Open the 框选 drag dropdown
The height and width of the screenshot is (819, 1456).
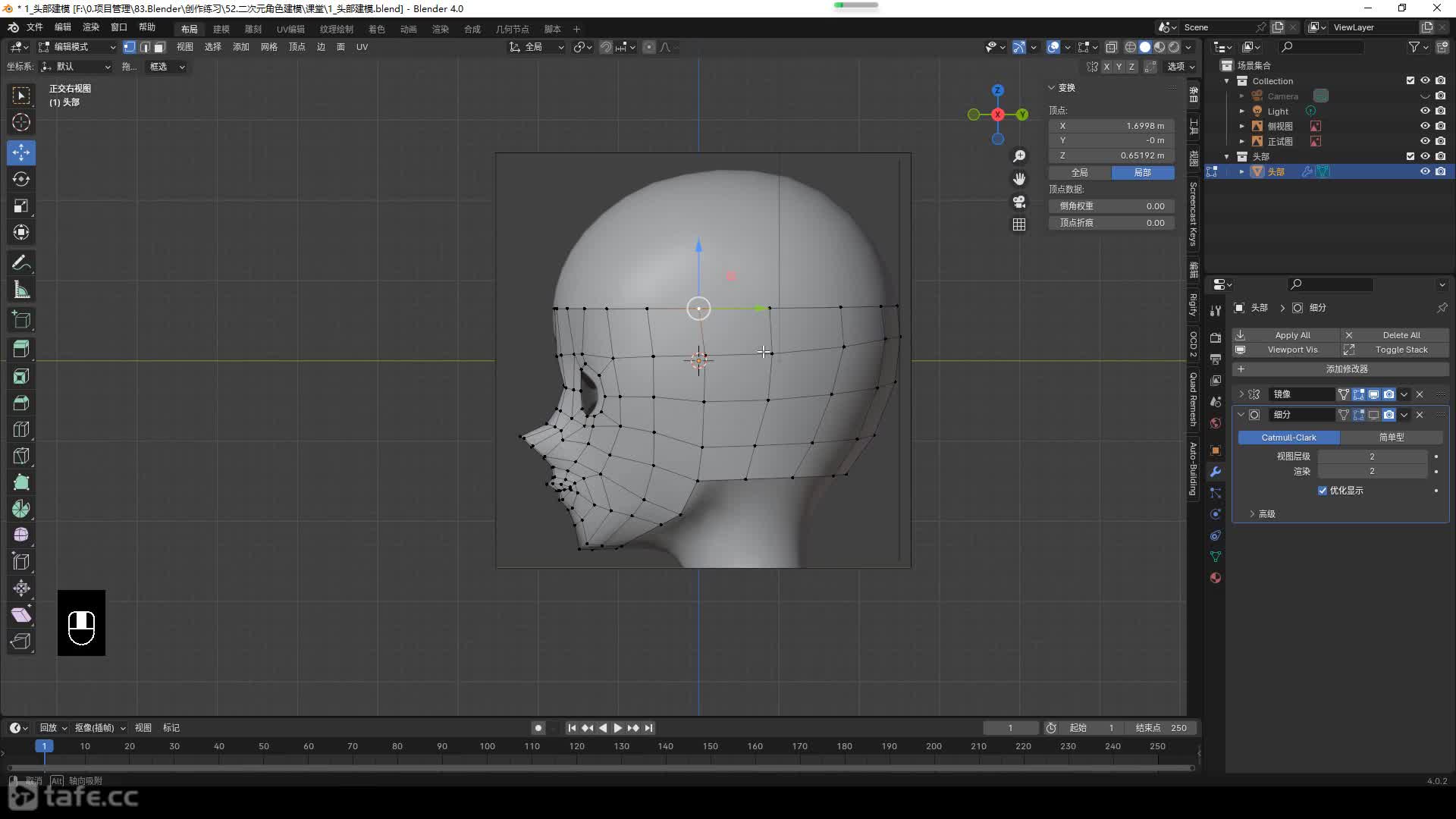(x=166, y=67)
